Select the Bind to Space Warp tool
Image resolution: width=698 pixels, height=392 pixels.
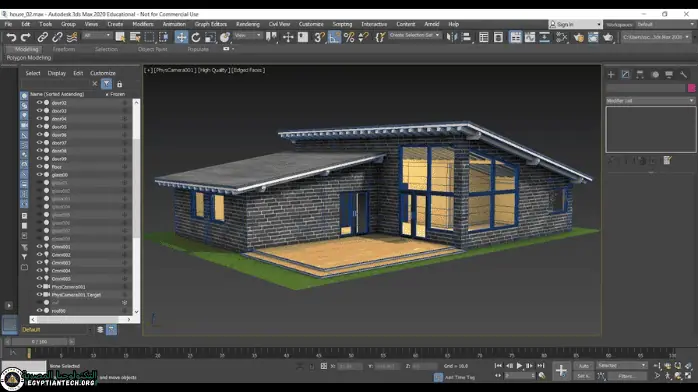point(72,37)
